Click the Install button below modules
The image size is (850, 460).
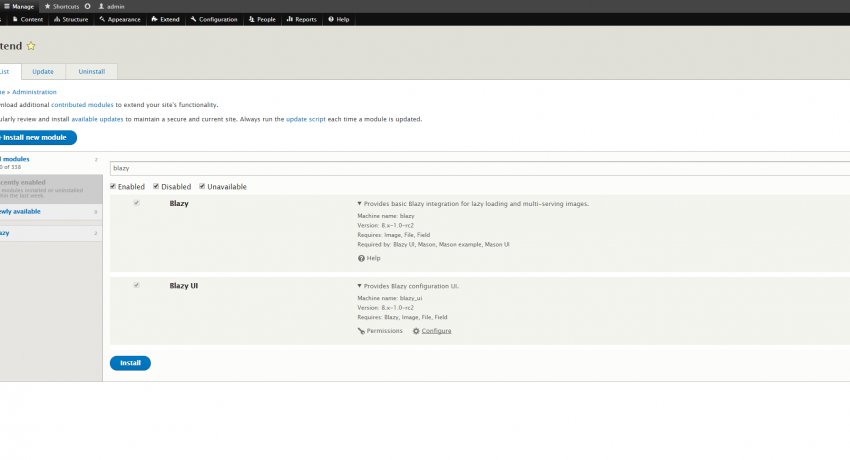click(130, 363)
